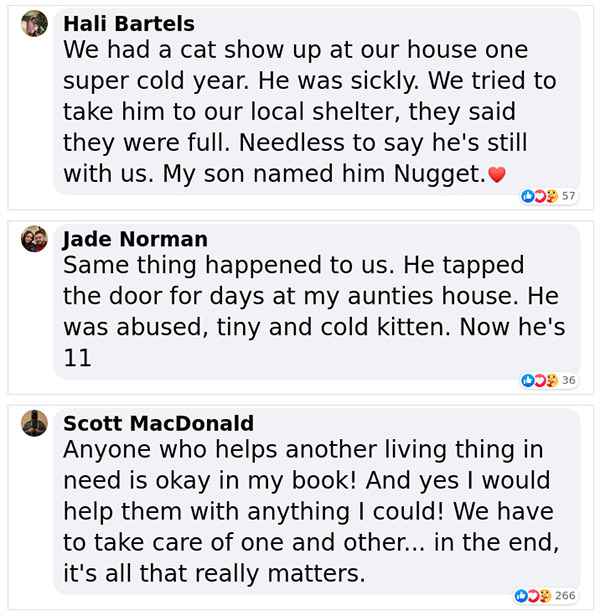Screen dimensions: 600x616
Task: Click care reaction icon on Jade's comment
Action: [552, 380]
